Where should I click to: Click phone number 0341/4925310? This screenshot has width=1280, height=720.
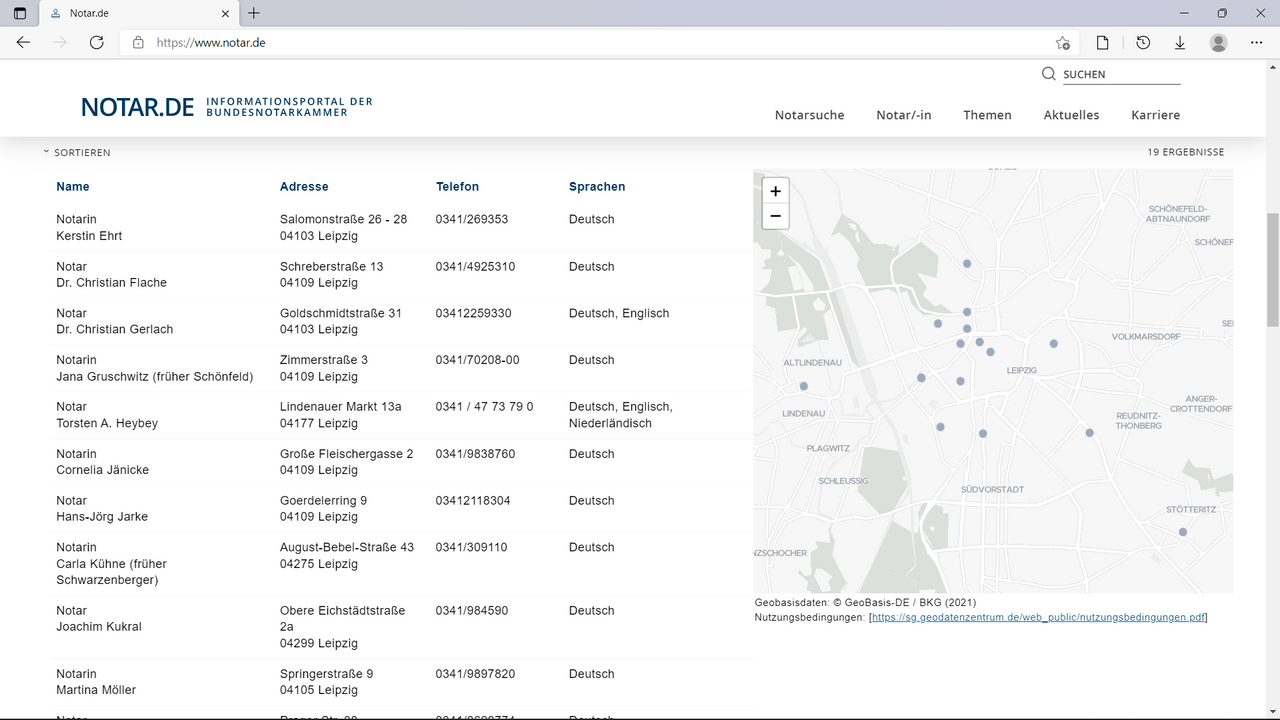(475, 267)
